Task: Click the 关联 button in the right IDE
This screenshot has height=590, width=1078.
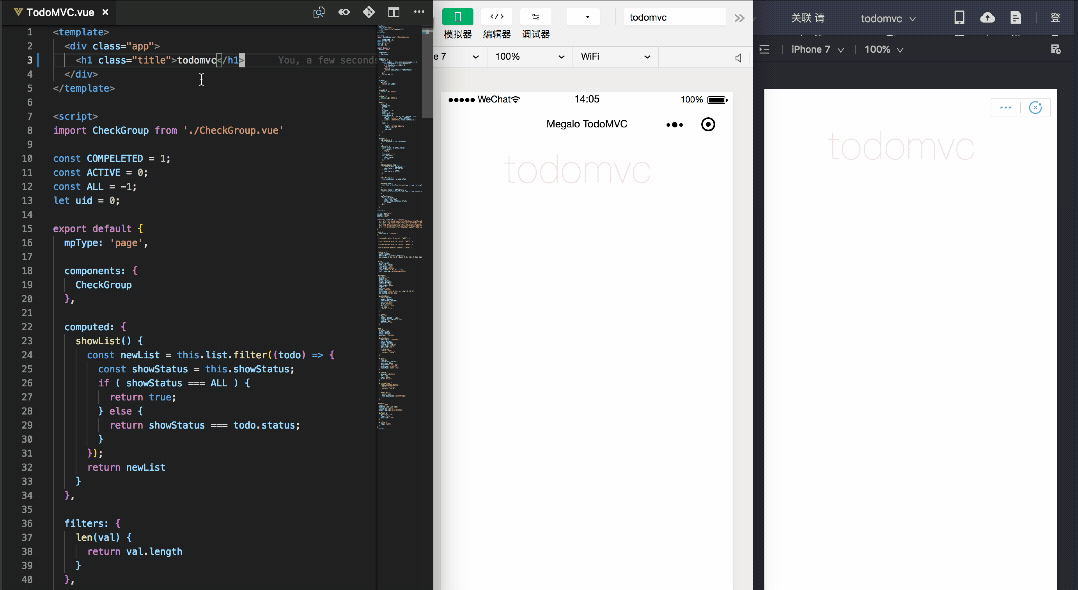Action: (807, 18)
